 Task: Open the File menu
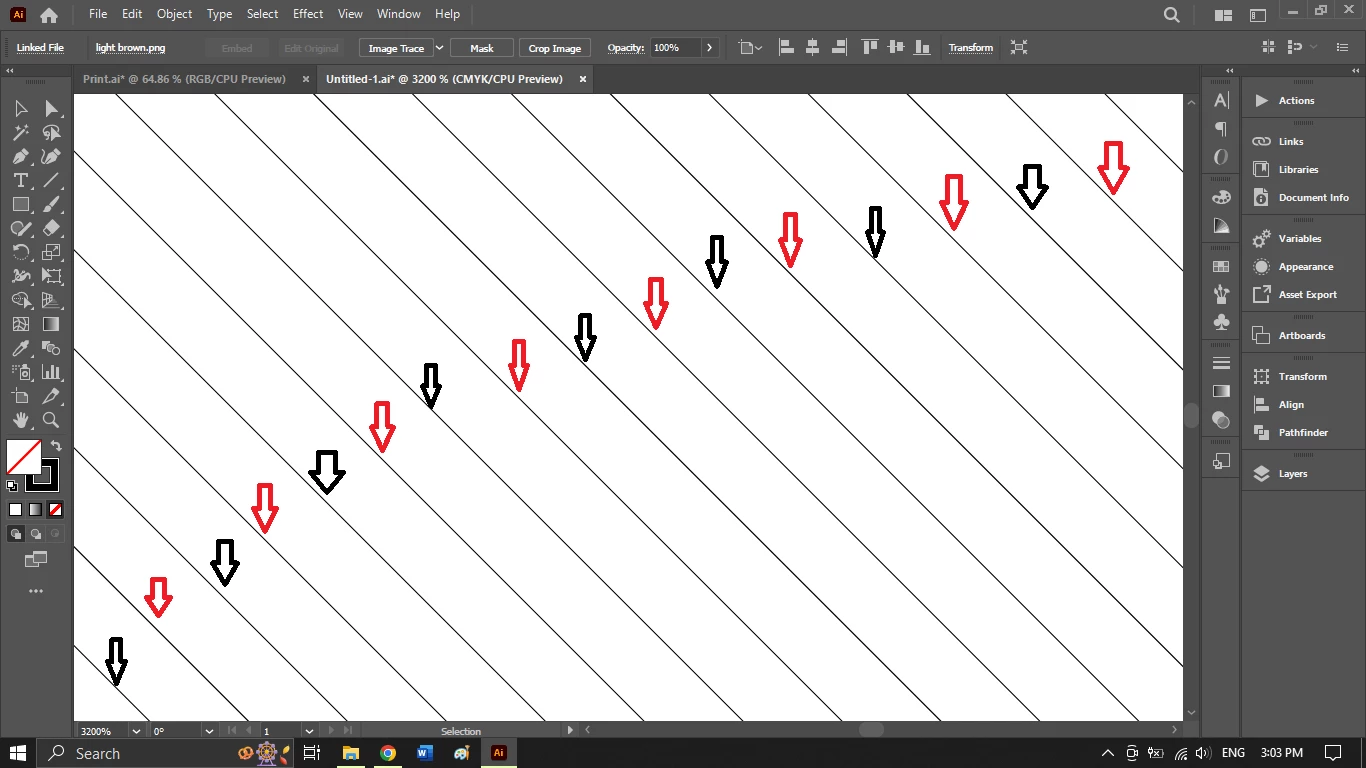pos(97,14)
